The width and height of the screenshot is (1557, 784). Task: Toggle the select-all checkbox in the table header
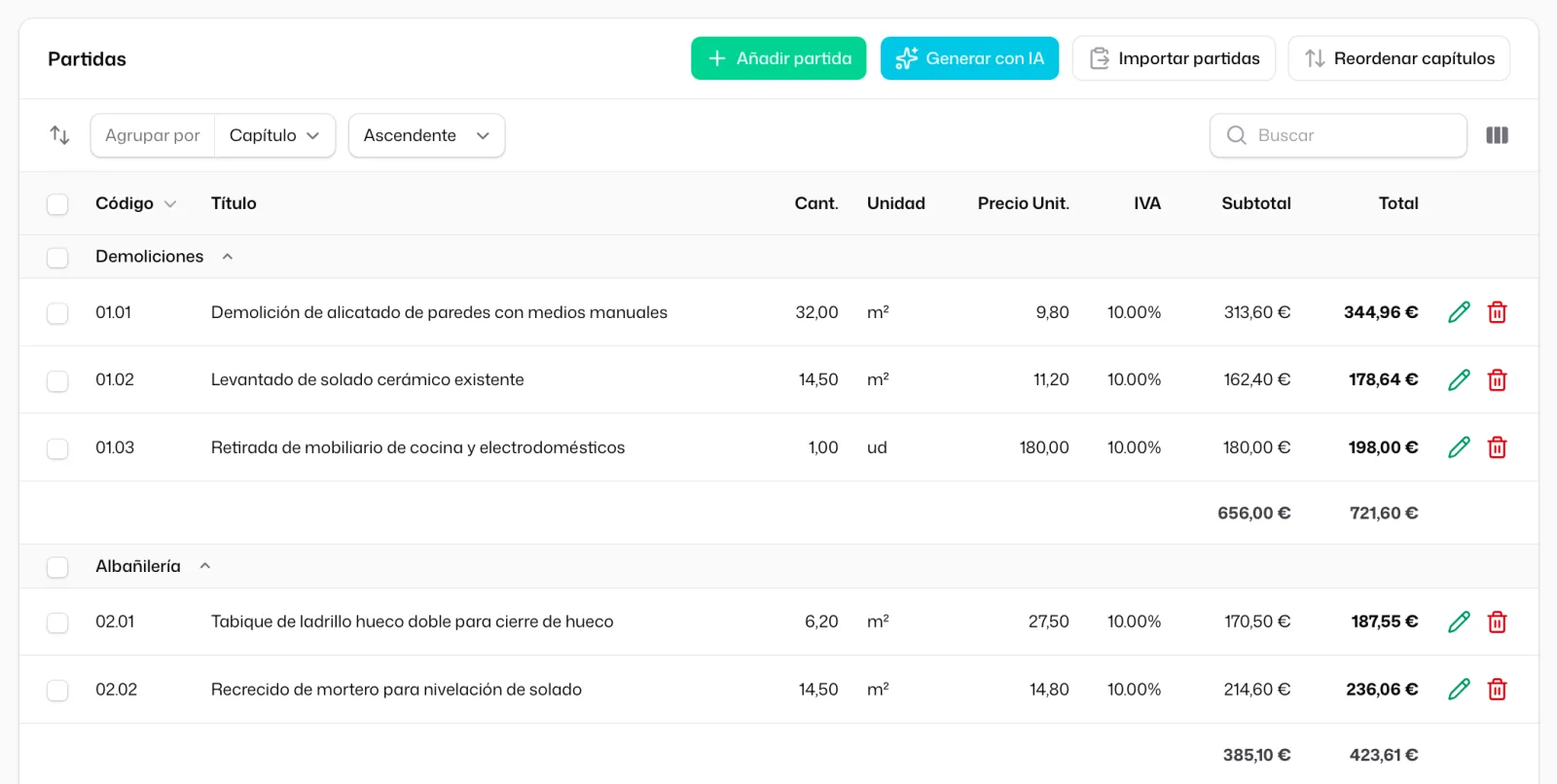click(57, 204)
